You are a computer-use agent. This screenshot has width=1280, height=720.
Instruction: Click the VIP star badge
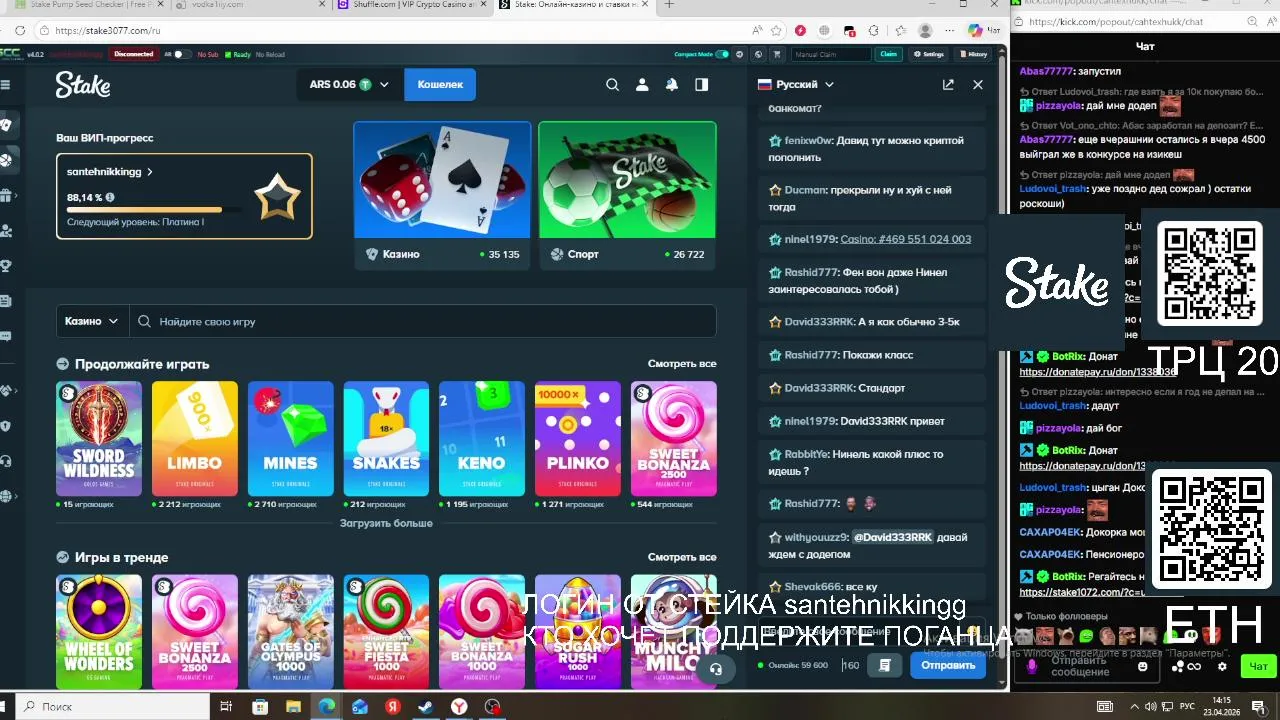(277, 197)
